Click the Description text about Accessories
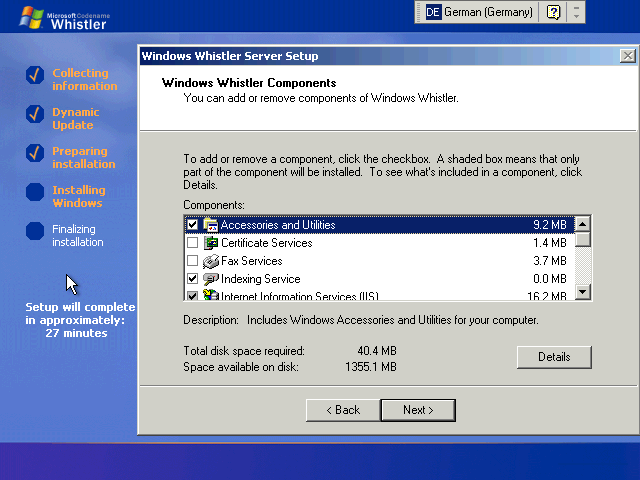 (392, 320)
